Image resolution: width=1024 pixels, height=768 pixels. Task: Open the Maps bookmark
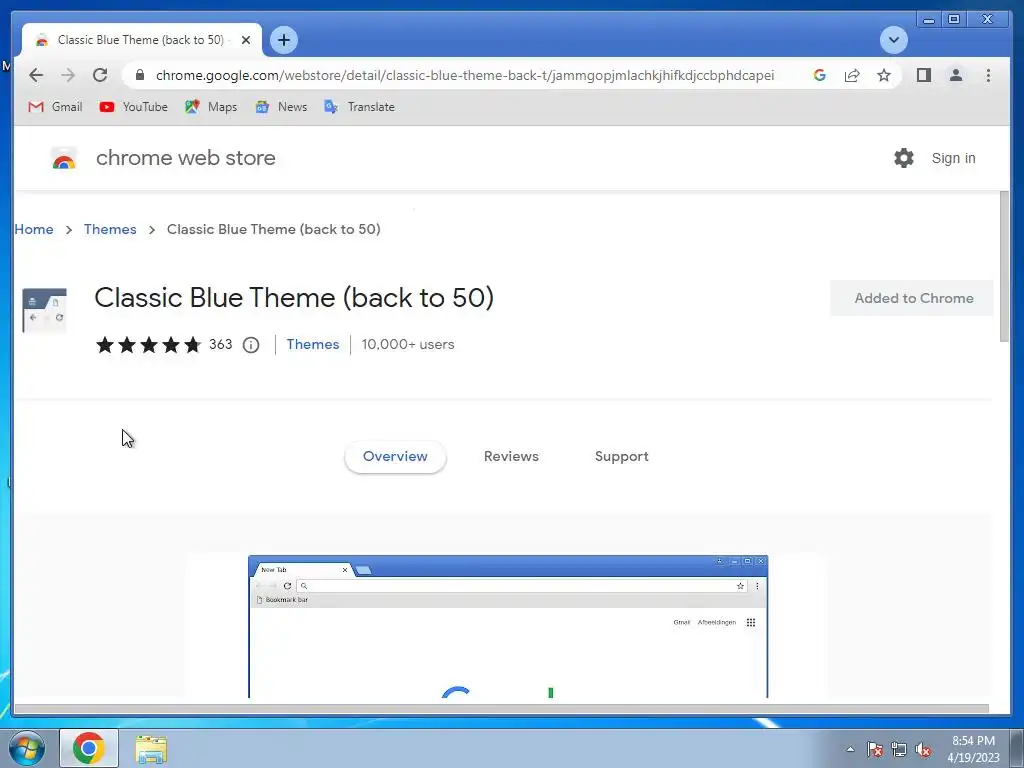211,106
